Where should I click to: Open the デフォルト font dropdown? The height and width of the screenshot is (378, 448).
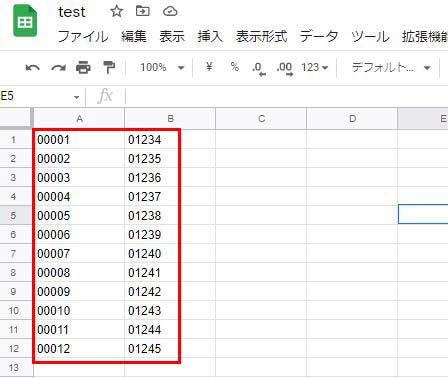point(391,68)
